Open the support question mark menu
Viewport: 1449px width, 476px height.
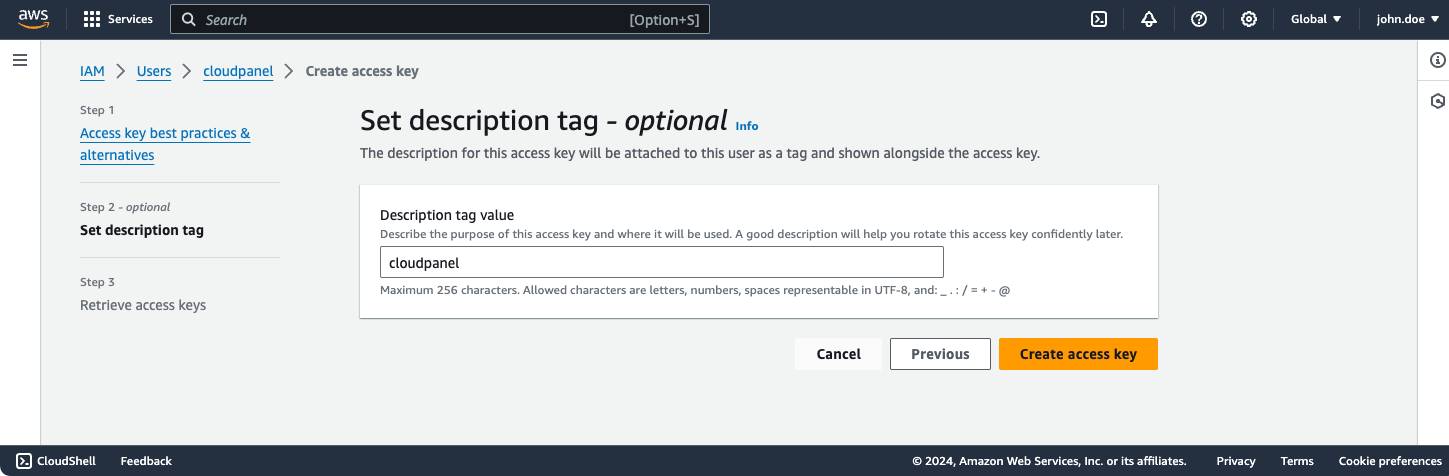(1198, 19)
